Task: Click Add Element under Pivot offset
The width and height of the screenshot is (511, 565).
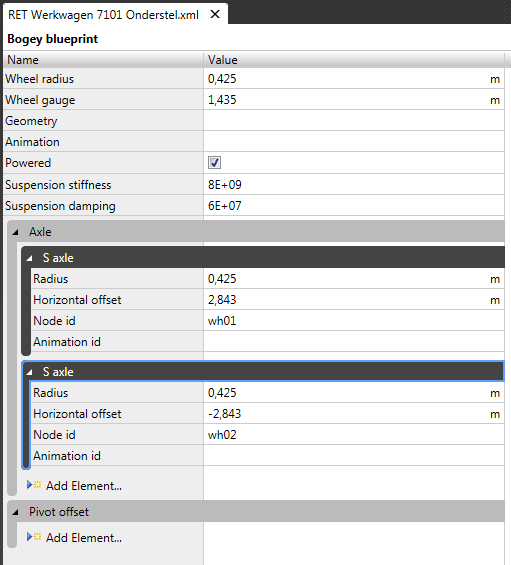Action: (84, 538)
